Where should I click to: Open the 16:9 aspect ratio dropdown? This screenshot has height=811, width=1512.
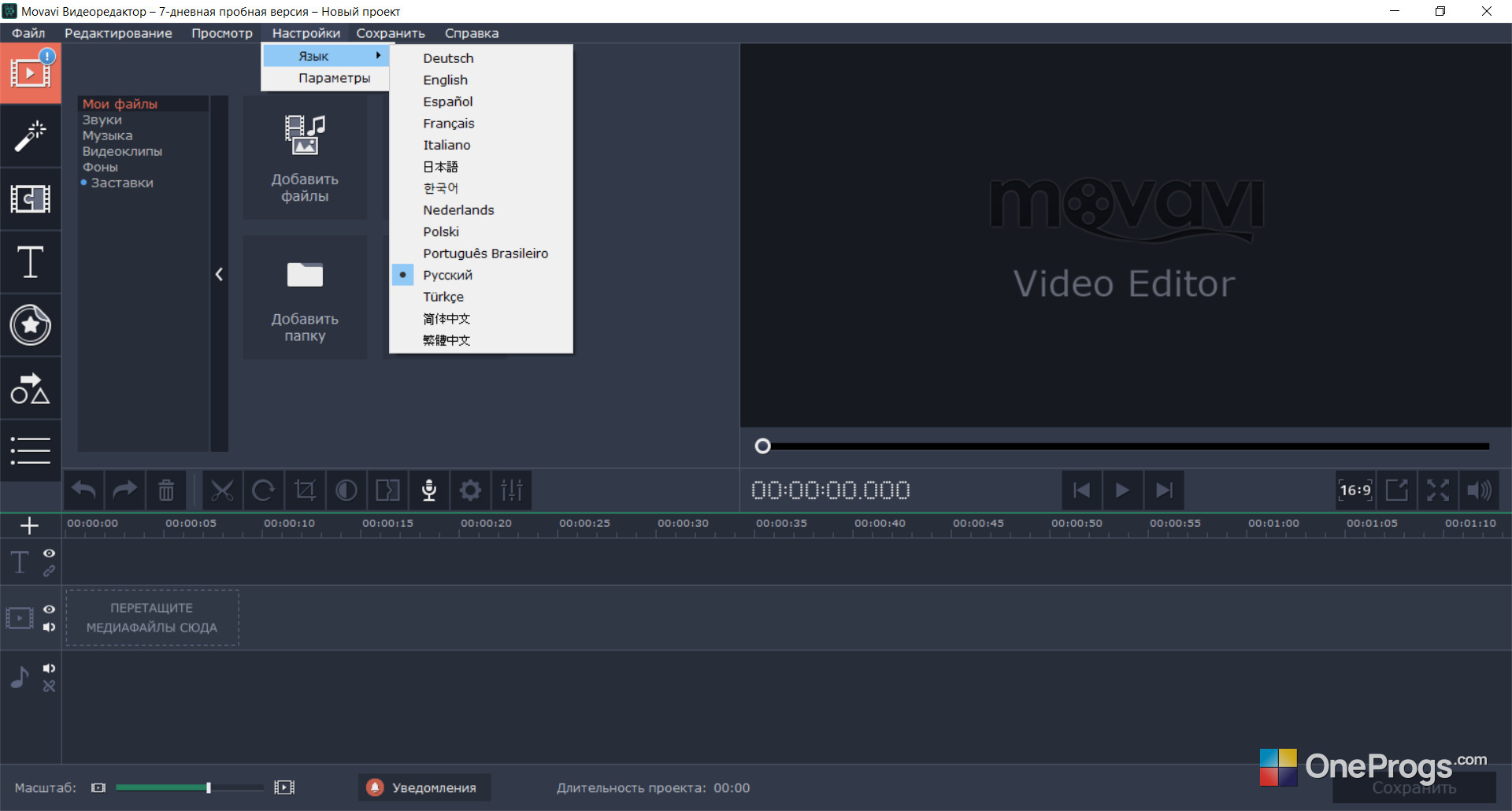1355,491
